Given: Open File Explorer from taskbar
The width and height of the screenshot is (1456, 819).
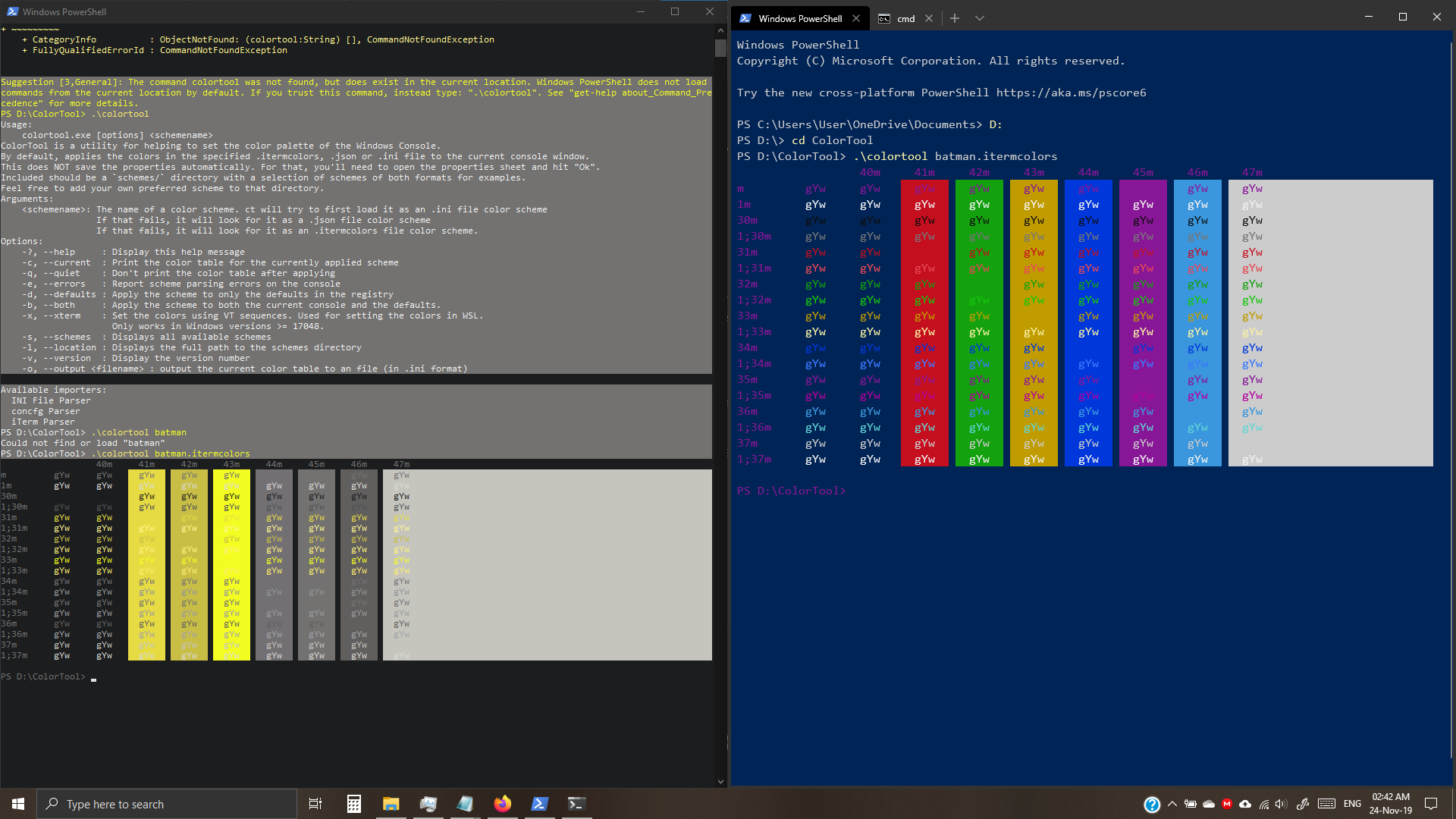Looking at the screenshot, I should tap(391, 804).
